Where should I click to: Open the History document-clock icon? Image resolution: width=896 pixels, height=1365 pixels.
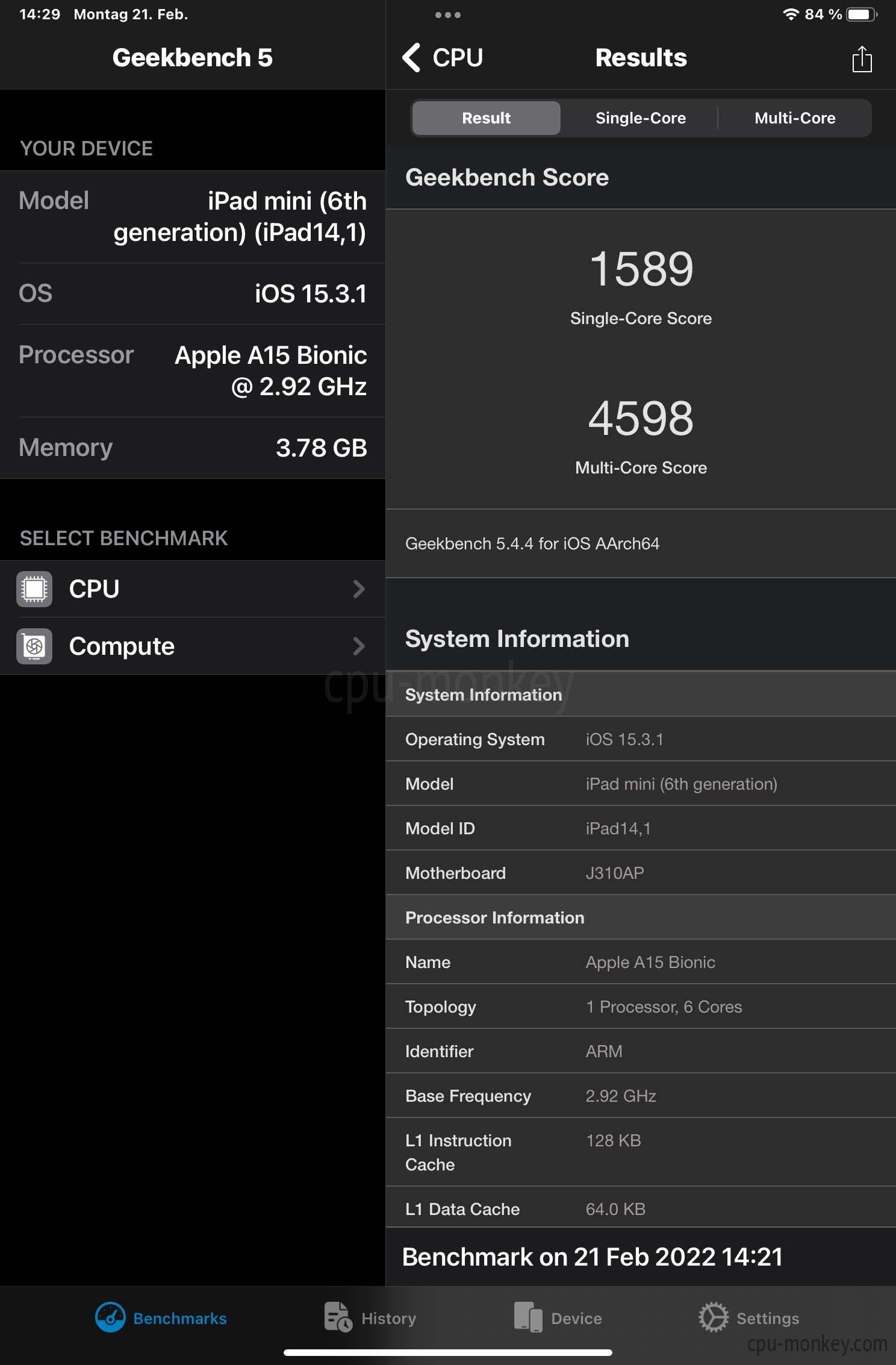click(338, 1317)
